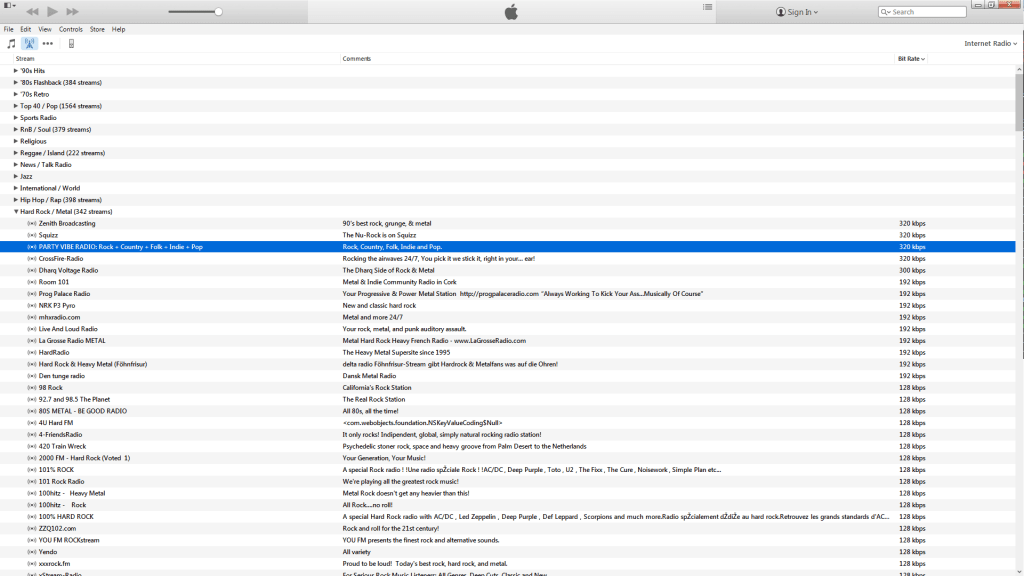Click stream icon beside 98 Rock

click(31, 388)
